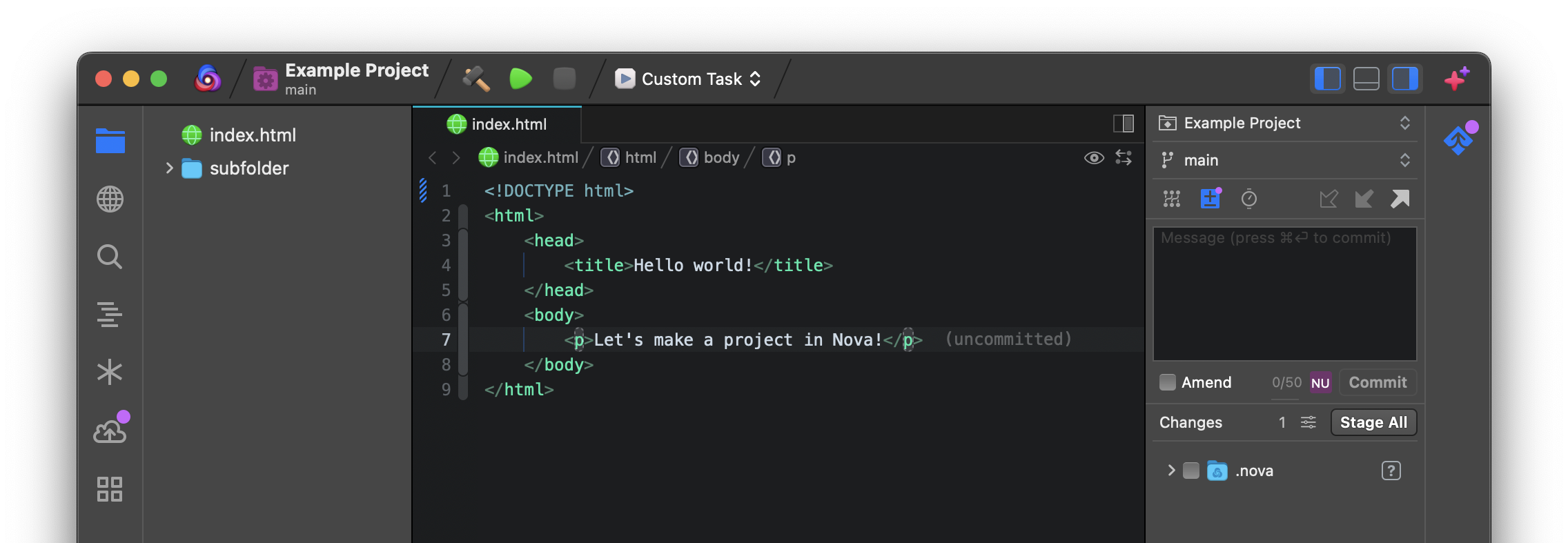Open the Custom Task selector
1568x543 pixels.
click(x=688, y=79)
